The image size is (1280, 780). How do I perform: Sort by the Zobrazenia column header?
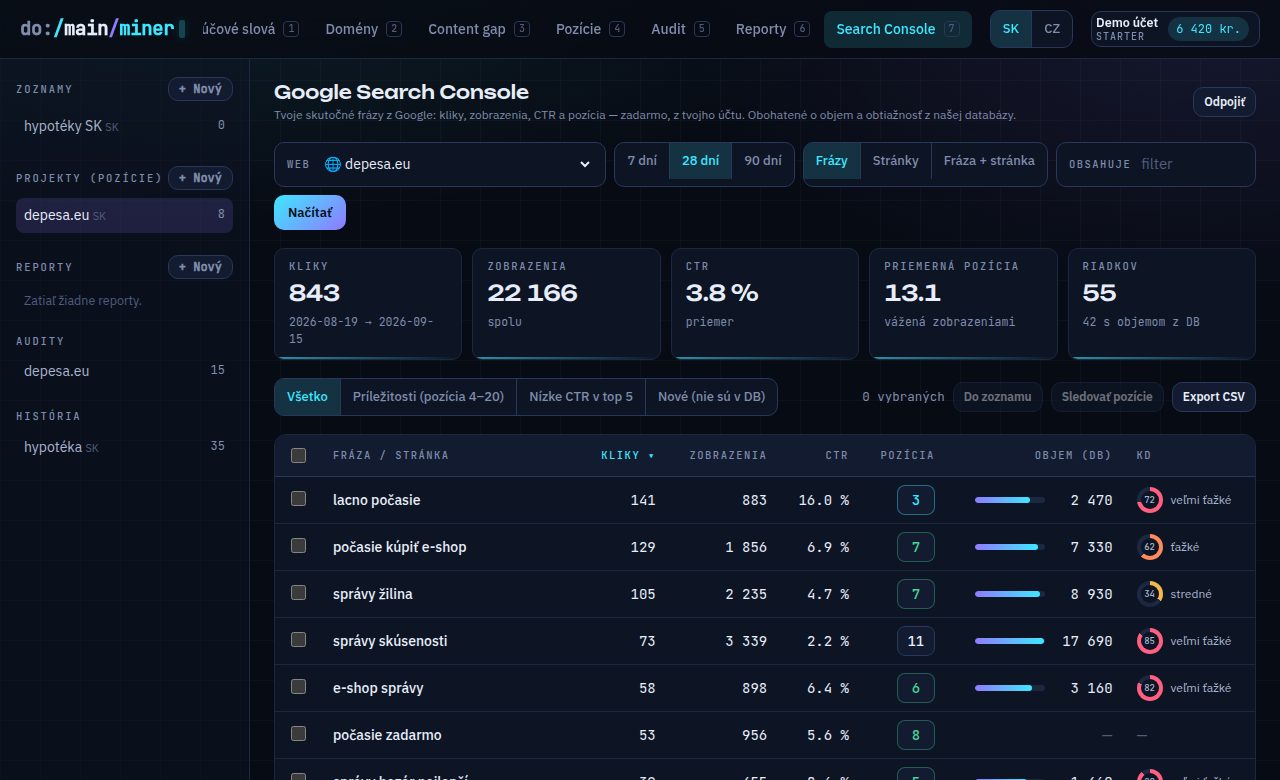pyautogui.click(x=728, y=455)
